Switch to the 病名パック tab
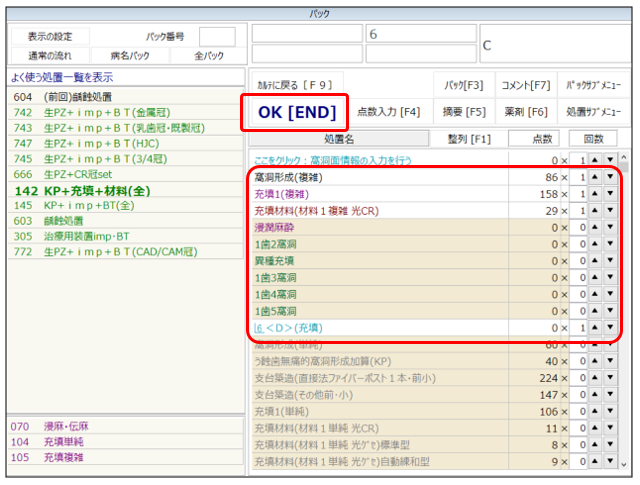This screenshot has width=640, height=485. 131,55
